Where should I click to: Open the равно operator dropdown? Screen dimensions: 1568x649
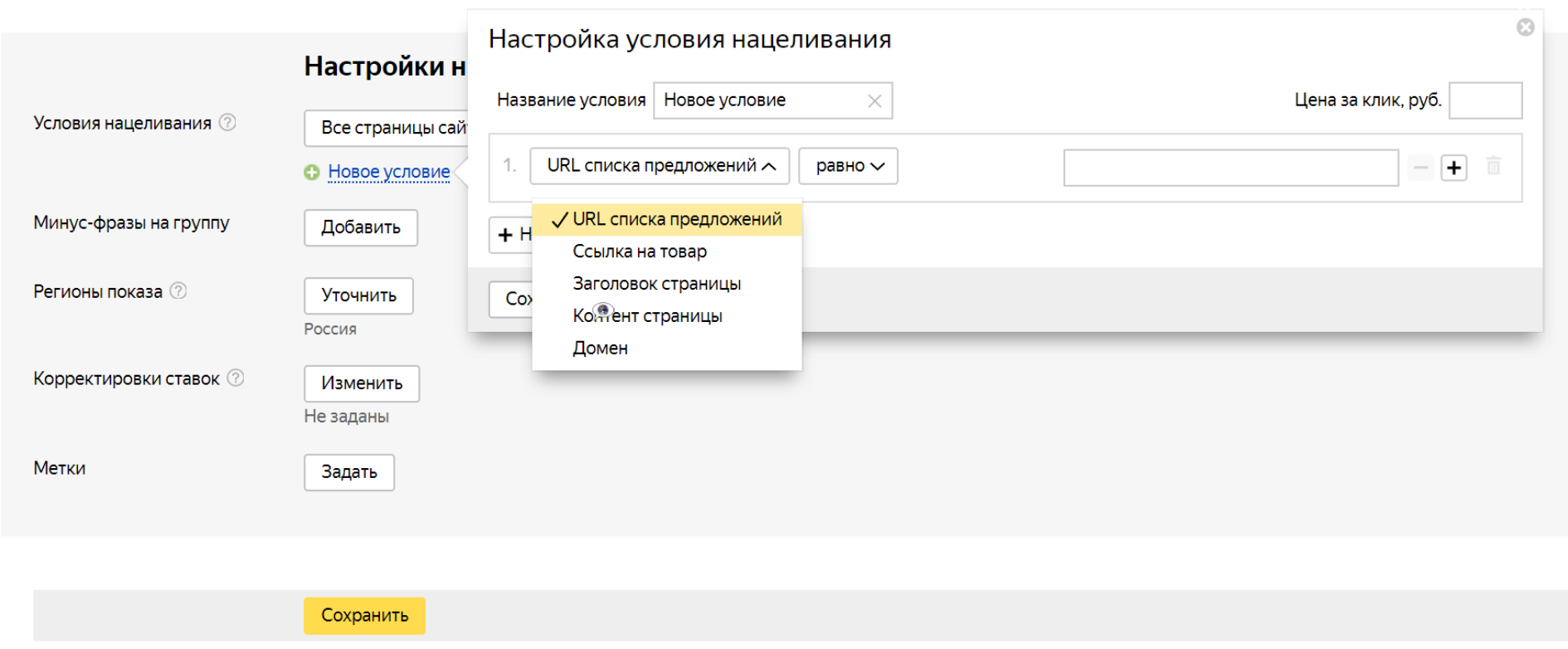coord(848,166)
